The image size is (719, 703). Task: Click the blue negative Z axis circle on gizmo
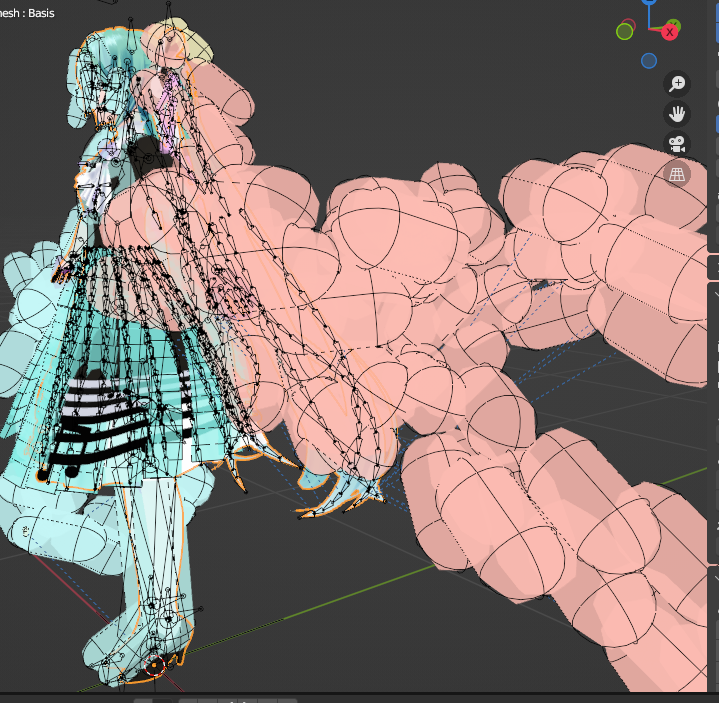[649, 61]
